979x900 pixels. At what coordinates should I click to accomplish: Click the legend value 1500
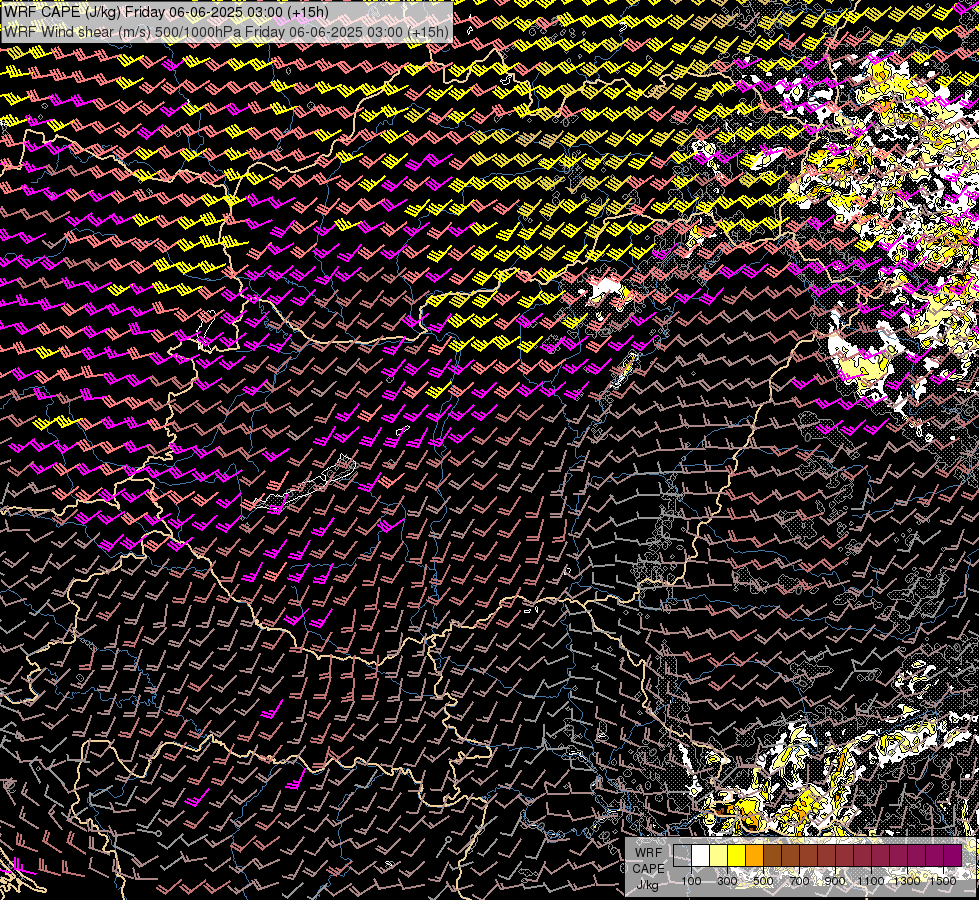point(943,881)
